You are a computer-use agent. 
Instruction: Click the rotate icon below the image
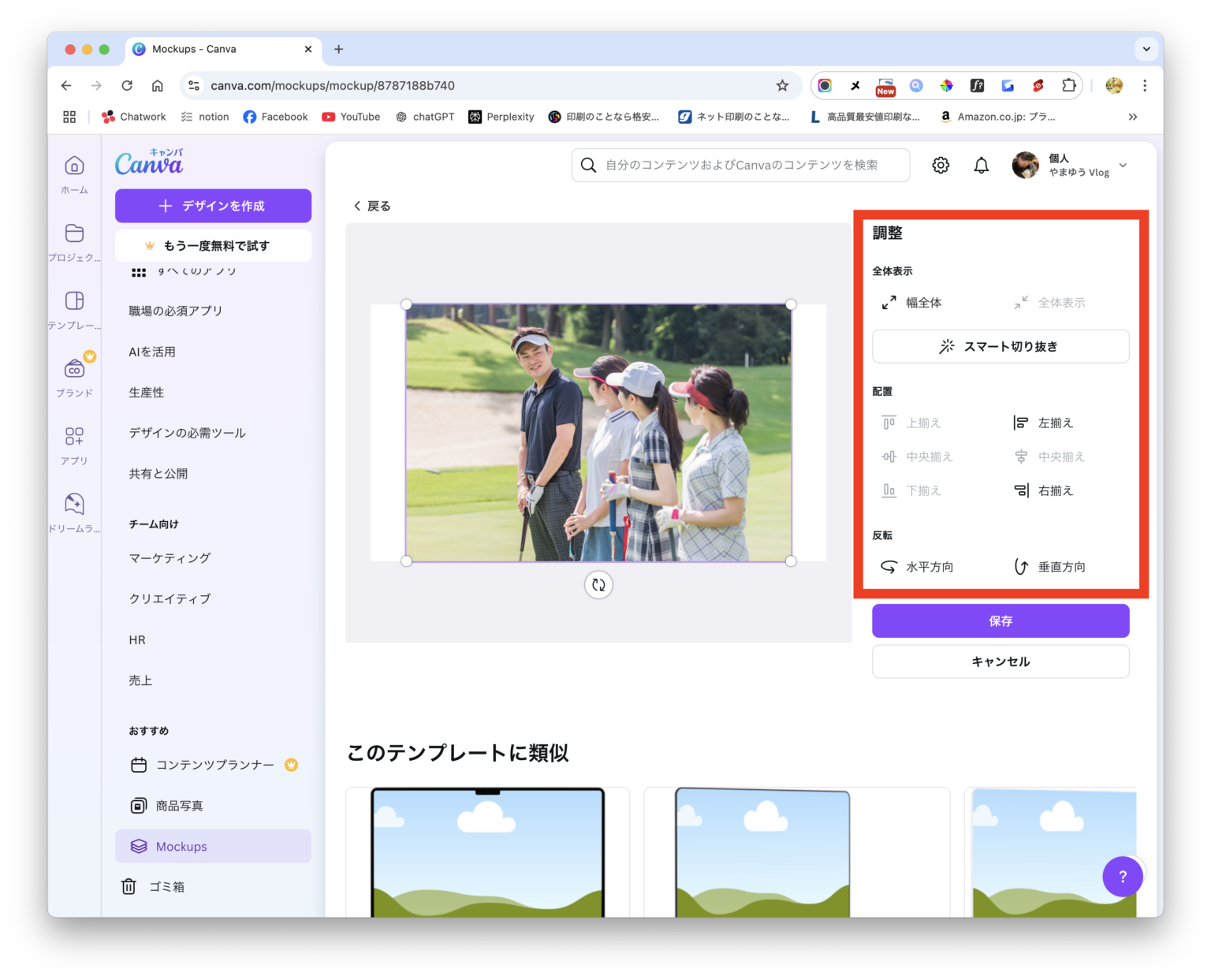click(598, 584)
